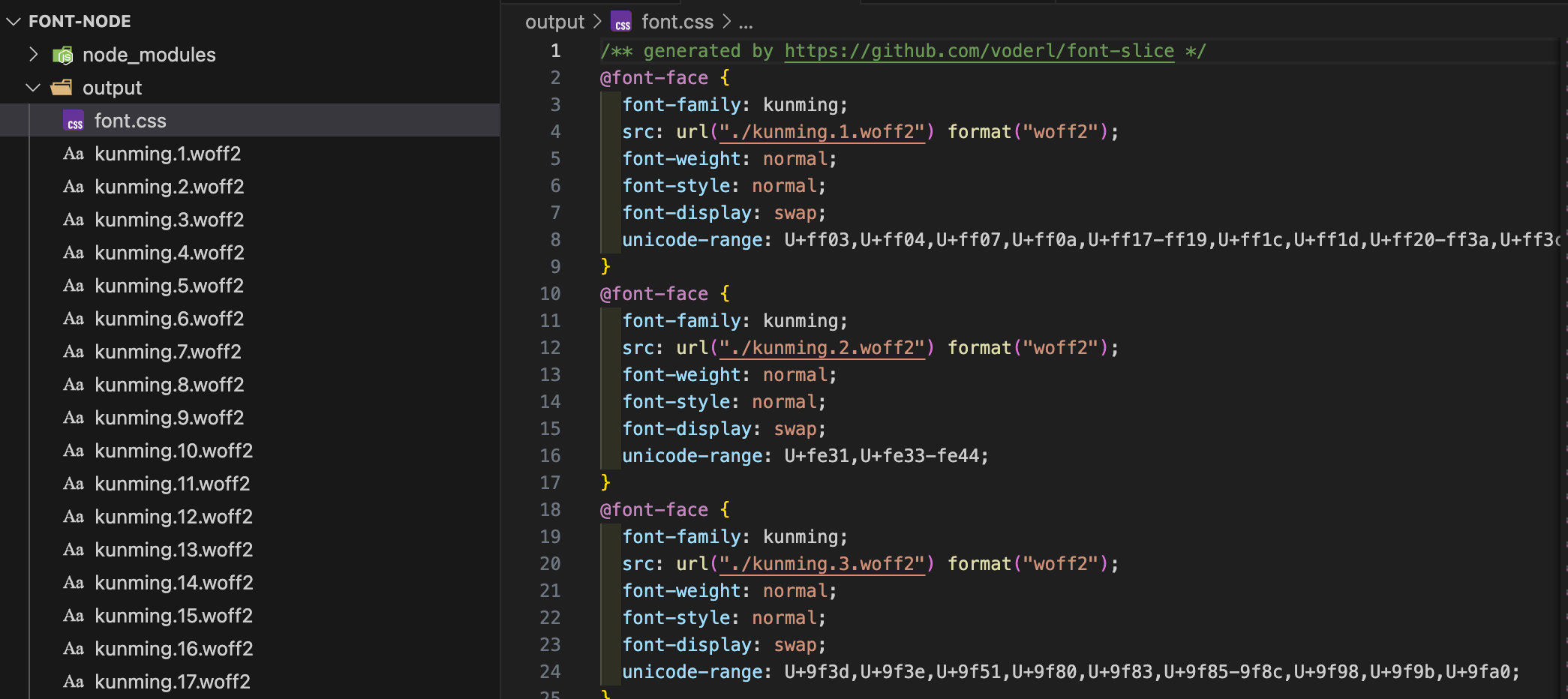Click the Aa font icon for kunming.9.woff2
This screenshot has height=699, width=1568.
click(74, 418)
